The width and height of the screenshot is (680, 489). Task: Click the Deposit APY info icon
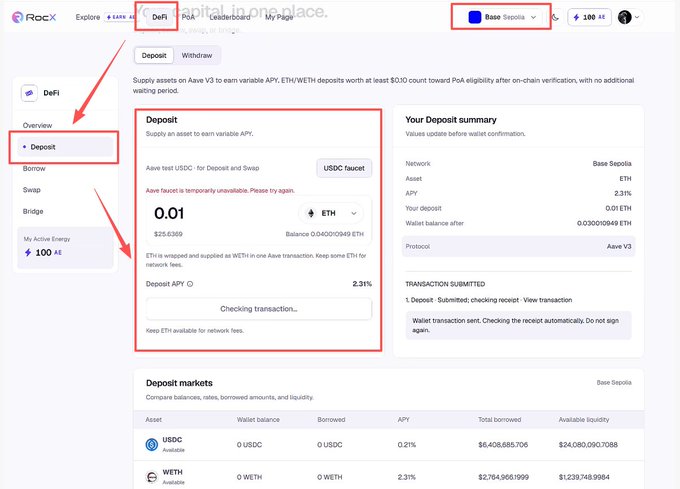point(190,284)
